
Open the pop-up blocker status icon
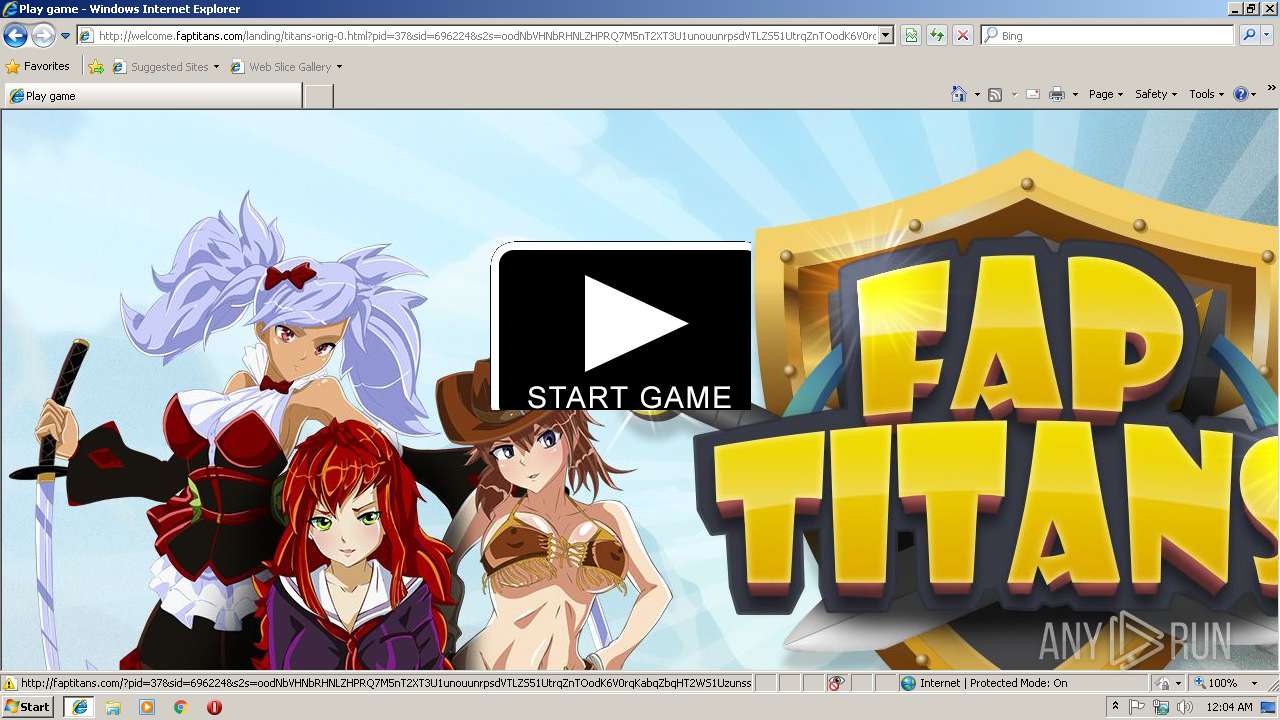coord(836,683)
